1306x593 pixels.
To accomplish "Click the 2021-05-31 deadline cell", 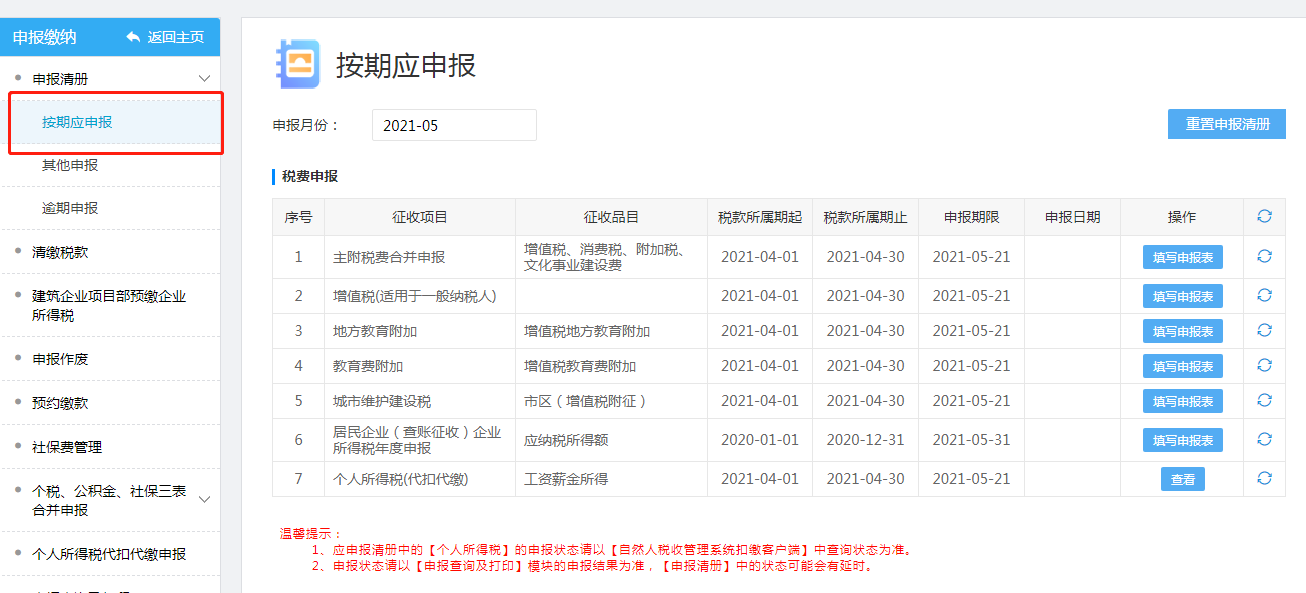I will click(x=972, y=440).
